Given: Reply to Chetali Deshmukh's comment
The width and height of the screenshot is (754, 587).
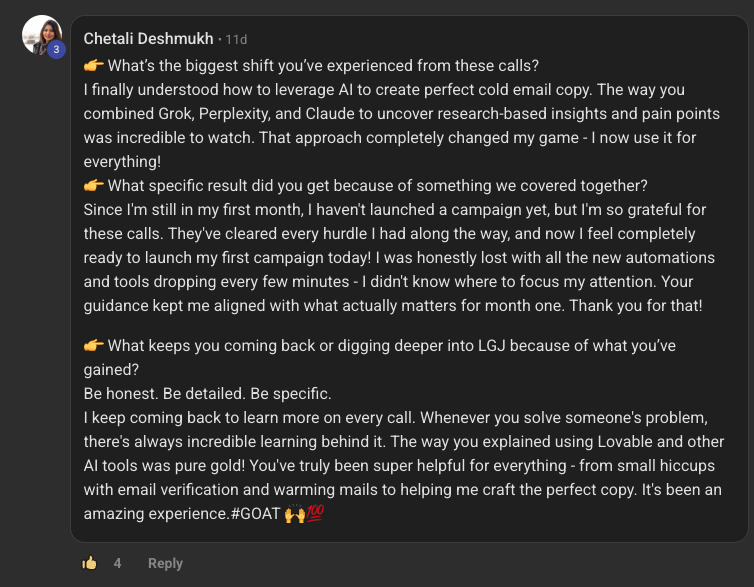Looking at the screenshot, I should 165,563.
